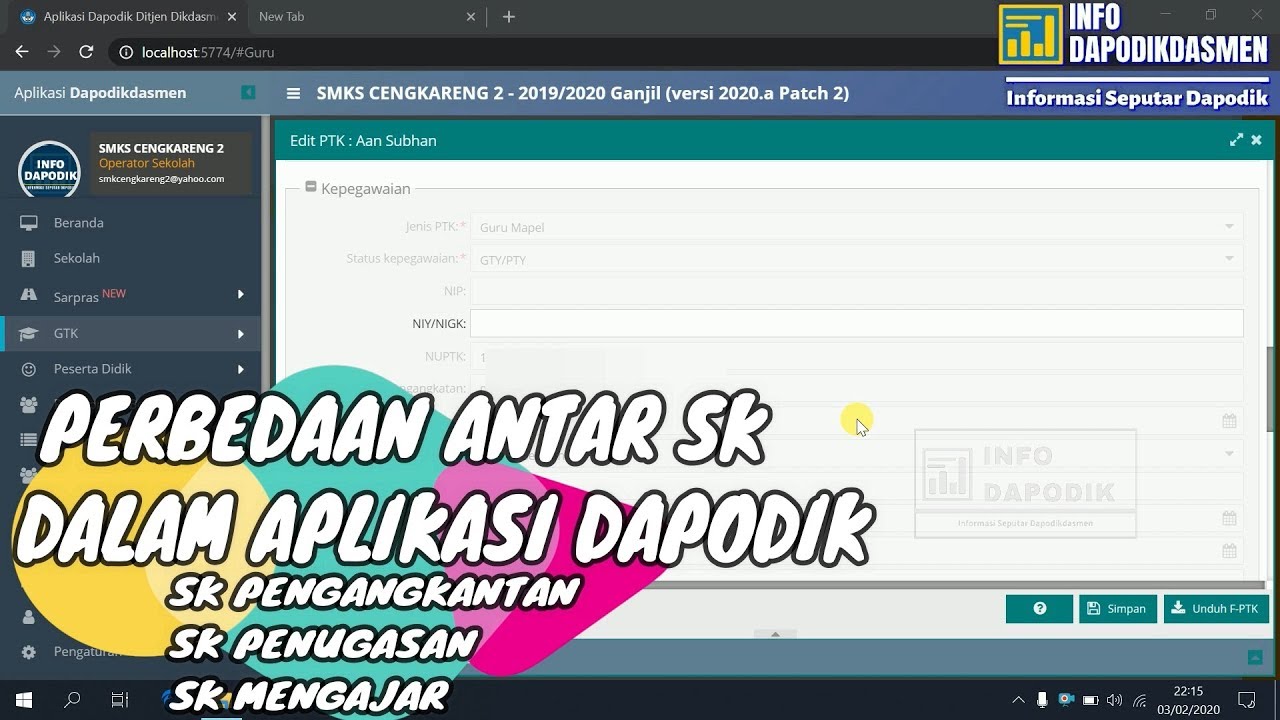Maximize the Edit PTK dialog

tap(1236, 140)
